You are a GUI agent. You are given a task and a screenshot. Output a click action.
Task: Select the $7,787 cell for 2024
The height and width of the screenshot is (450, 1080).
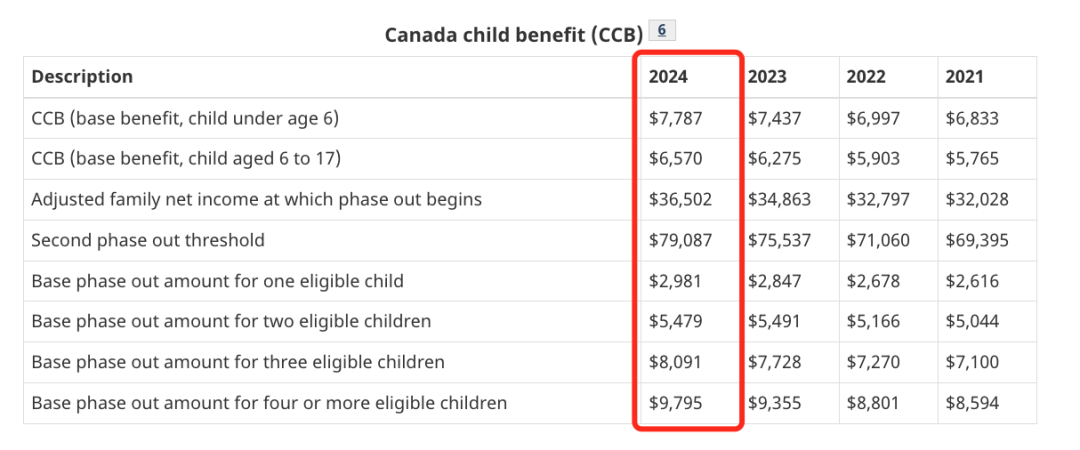[x=676, y=118]
